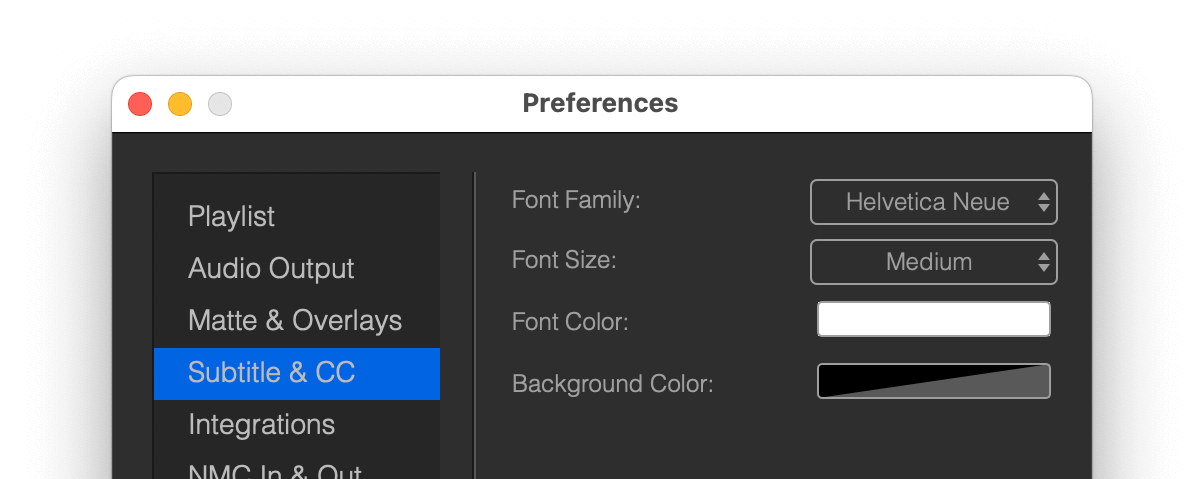Click the disabled gray zoom button
The image size is (1204, 479).
click(220, 103)
